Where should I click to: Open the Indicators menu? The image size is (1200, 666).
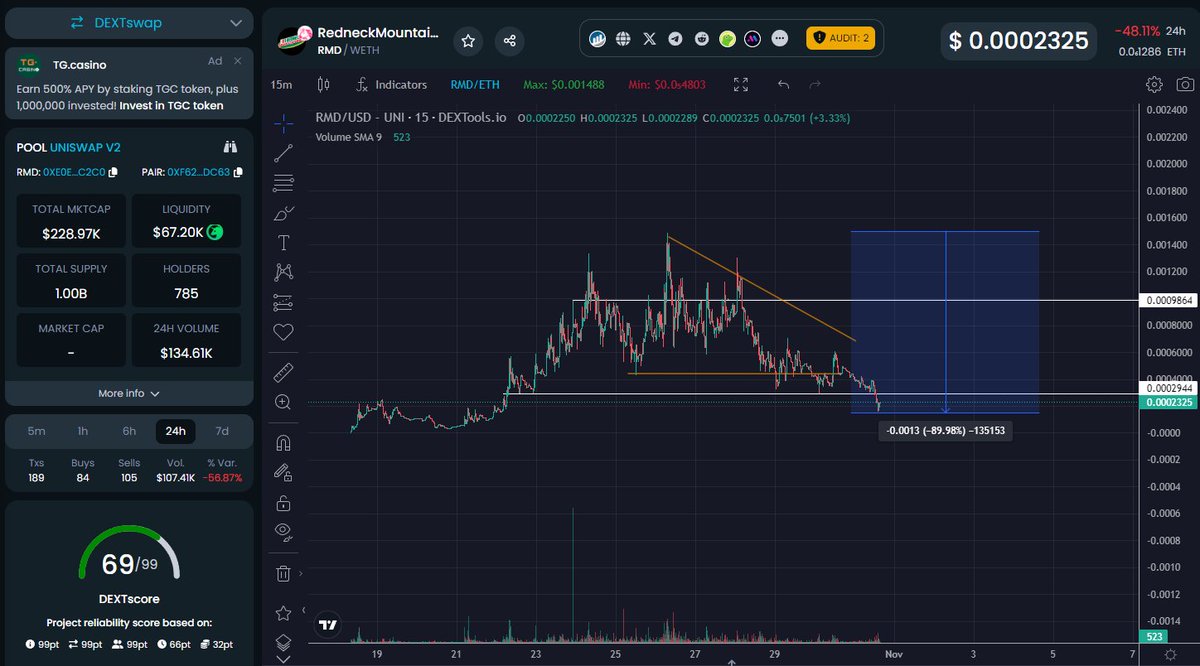[x=390, y=85]
